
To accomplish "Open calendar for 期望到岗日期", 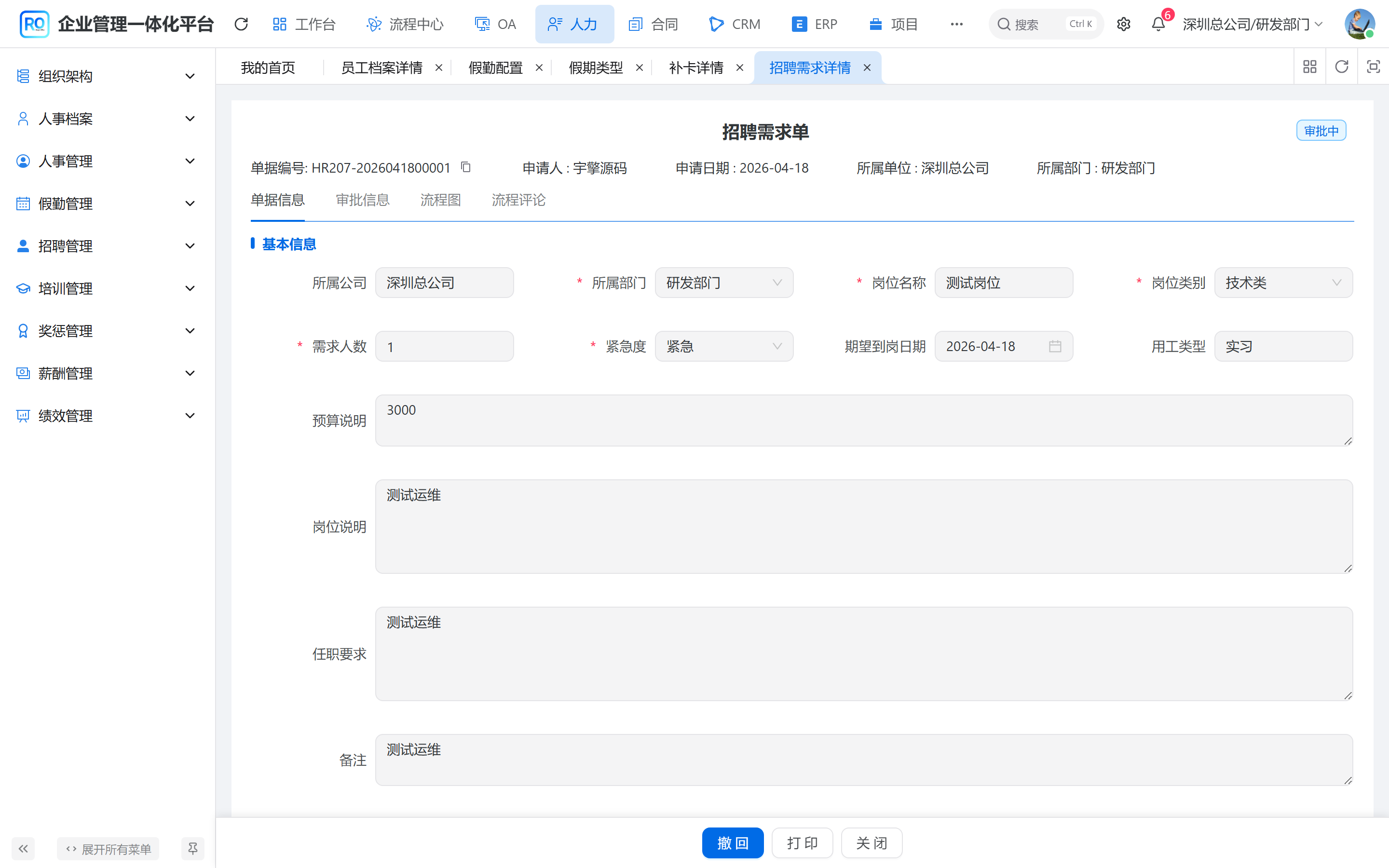I will pyautogui.click(x=1055, y=346).
